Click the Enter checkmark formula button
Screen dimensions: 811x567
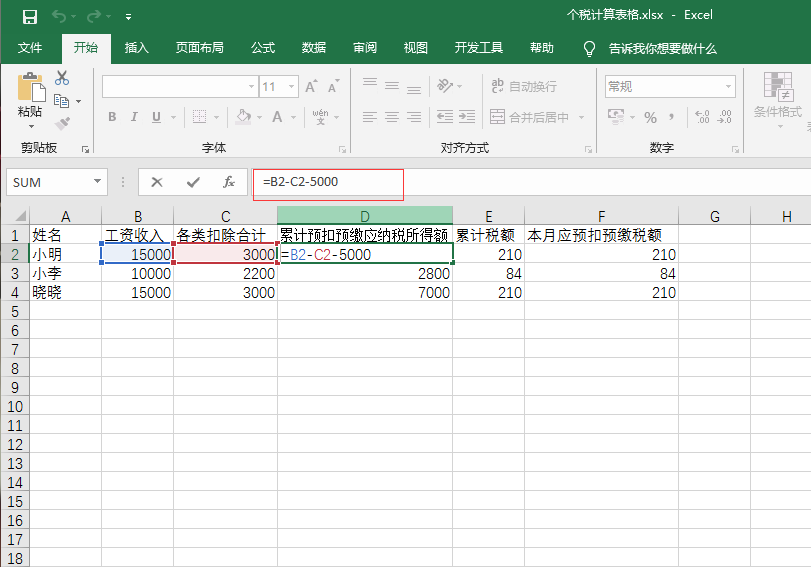click(193, 182)
